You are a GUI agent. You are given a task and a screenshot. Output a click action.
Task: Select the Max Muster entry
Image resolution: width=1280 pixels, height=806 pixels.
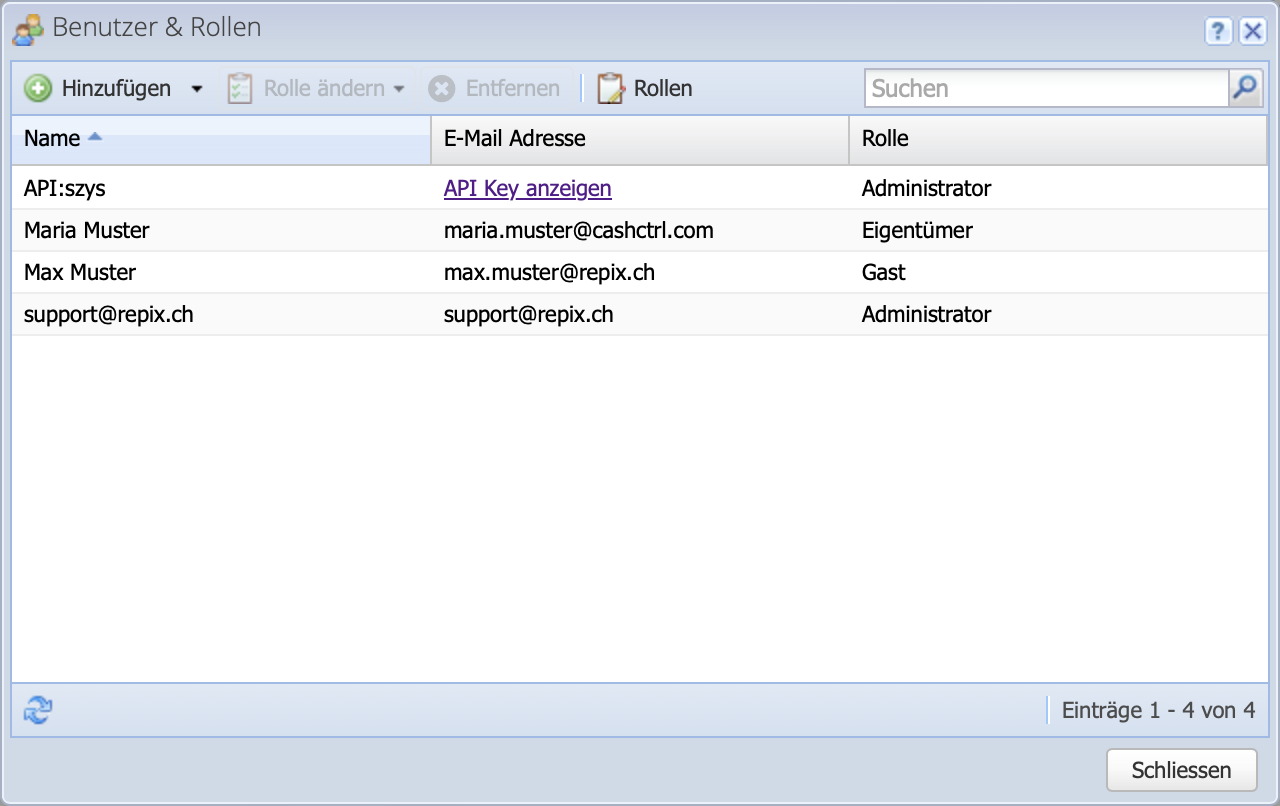pos(200,272)
